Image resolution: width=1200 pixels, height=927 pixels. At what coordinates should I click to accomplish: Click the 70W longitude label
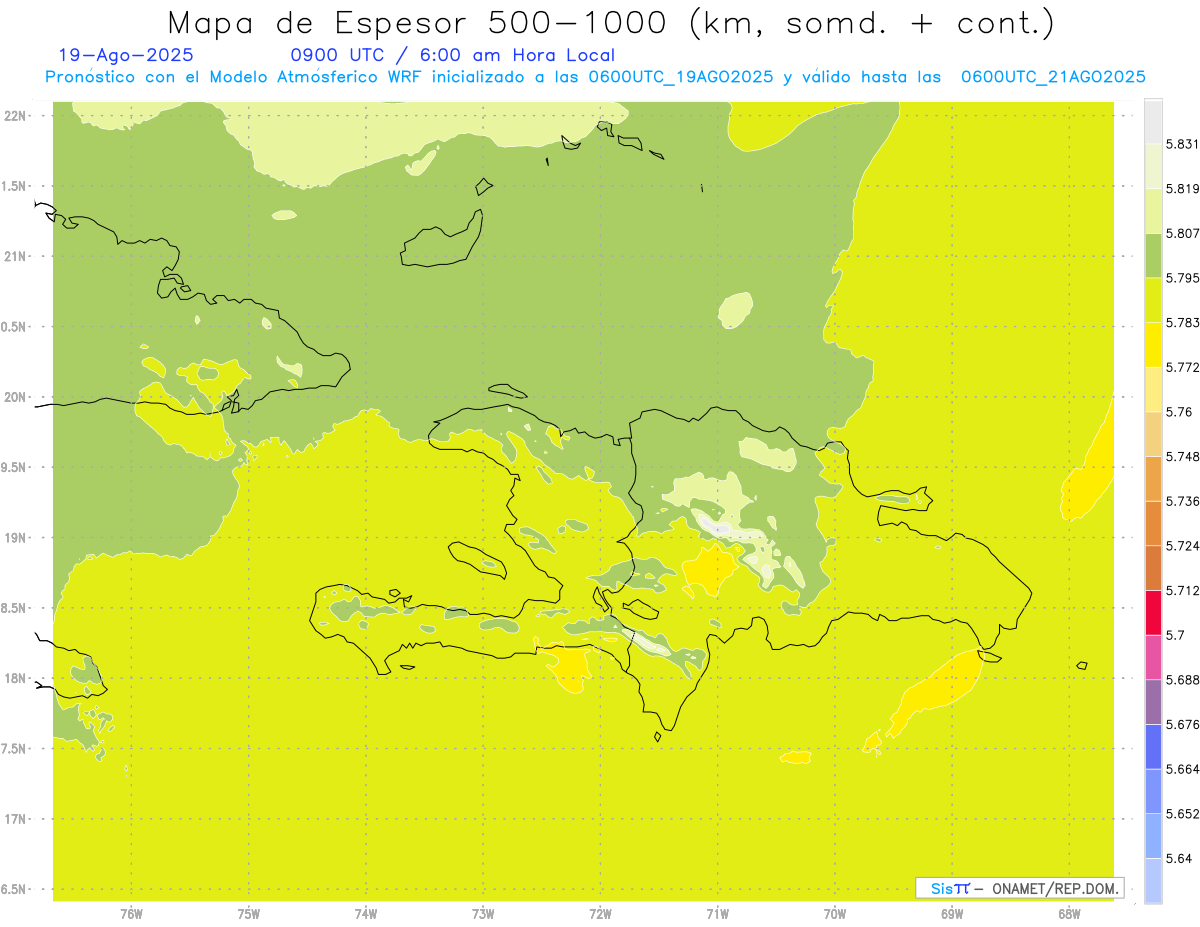pyautogui.click(x=834, y=913)
